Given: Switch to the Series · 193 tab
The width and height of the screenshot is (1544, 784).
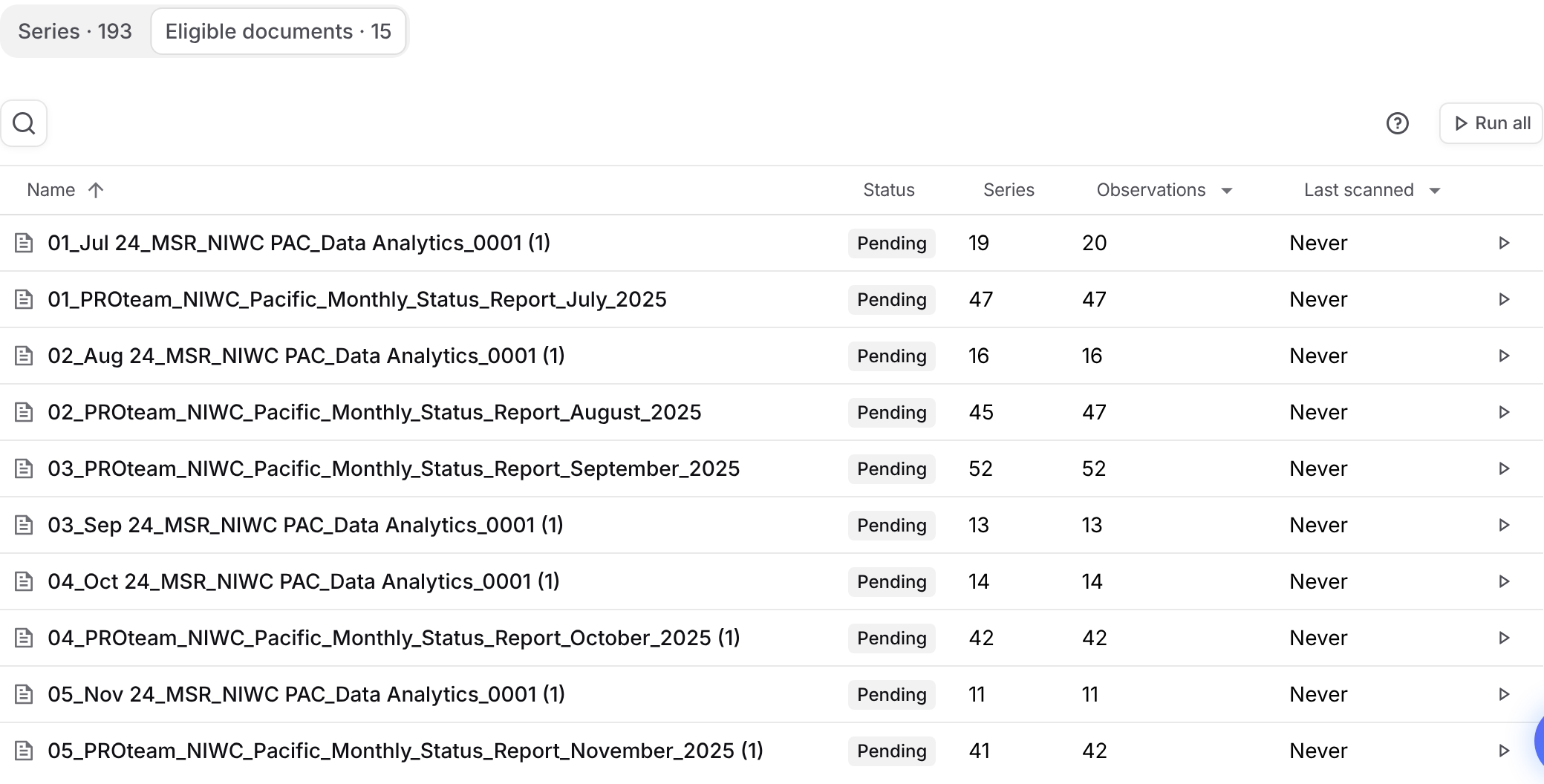Looking at the screenshot, I should pyautogui.click(x=75, y=31).
